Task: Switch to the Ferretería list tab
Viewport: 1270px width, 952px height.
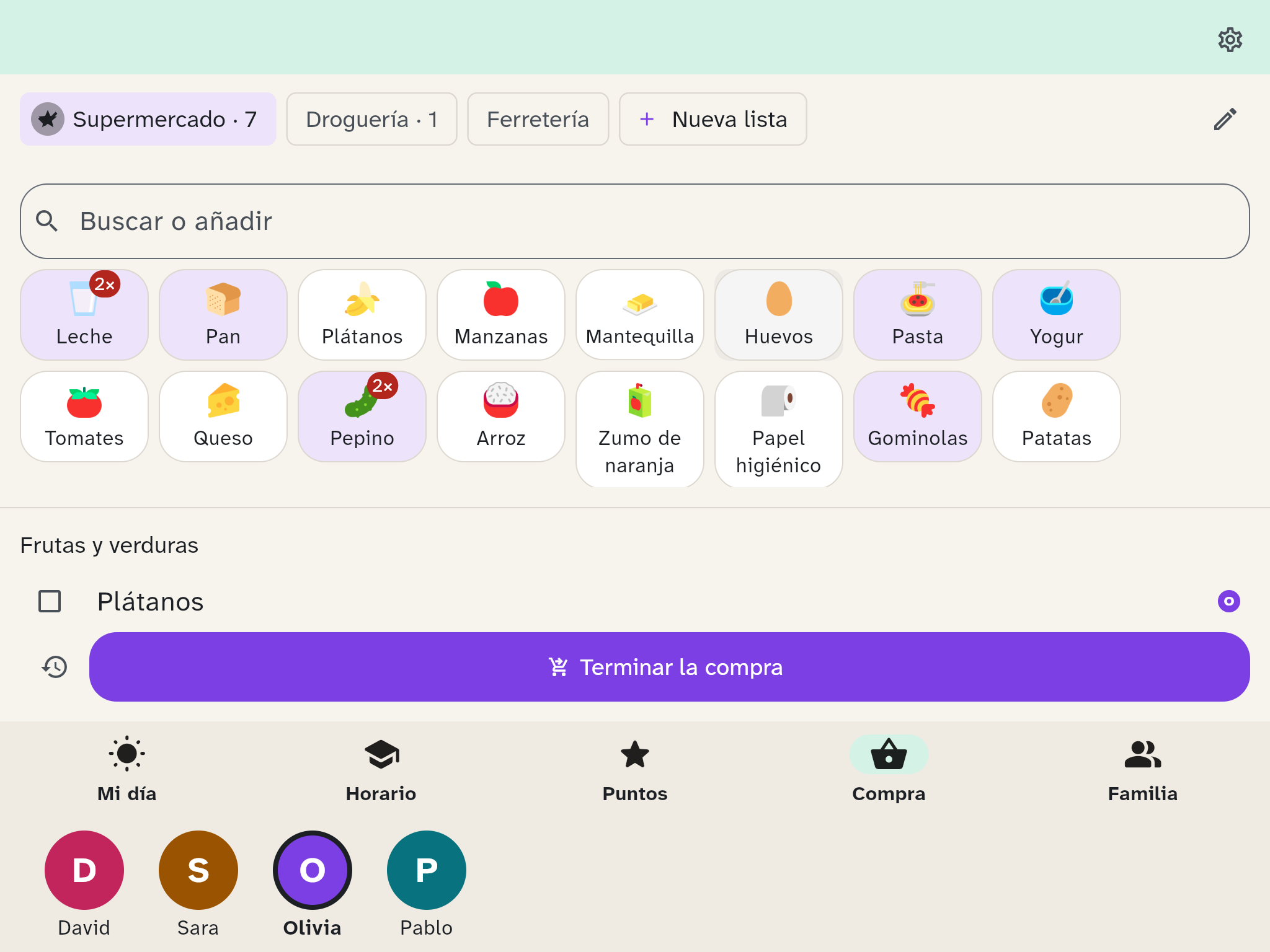Action: (538, 119)
